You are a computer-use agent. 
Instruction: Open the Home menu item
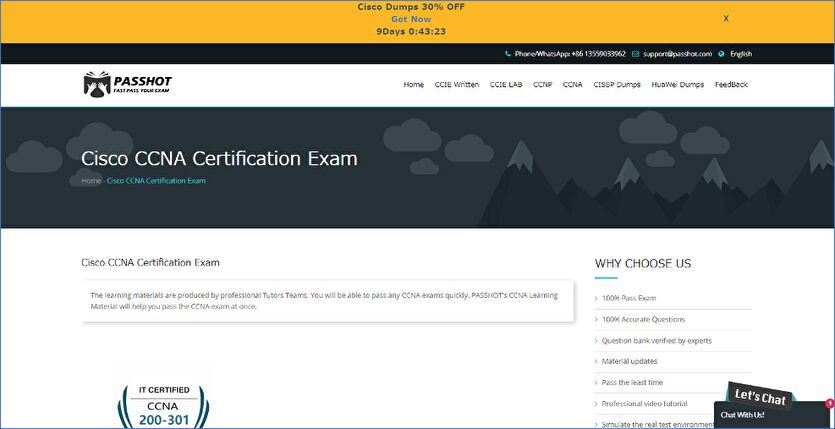pyautogui.click(x=414, y=84)
